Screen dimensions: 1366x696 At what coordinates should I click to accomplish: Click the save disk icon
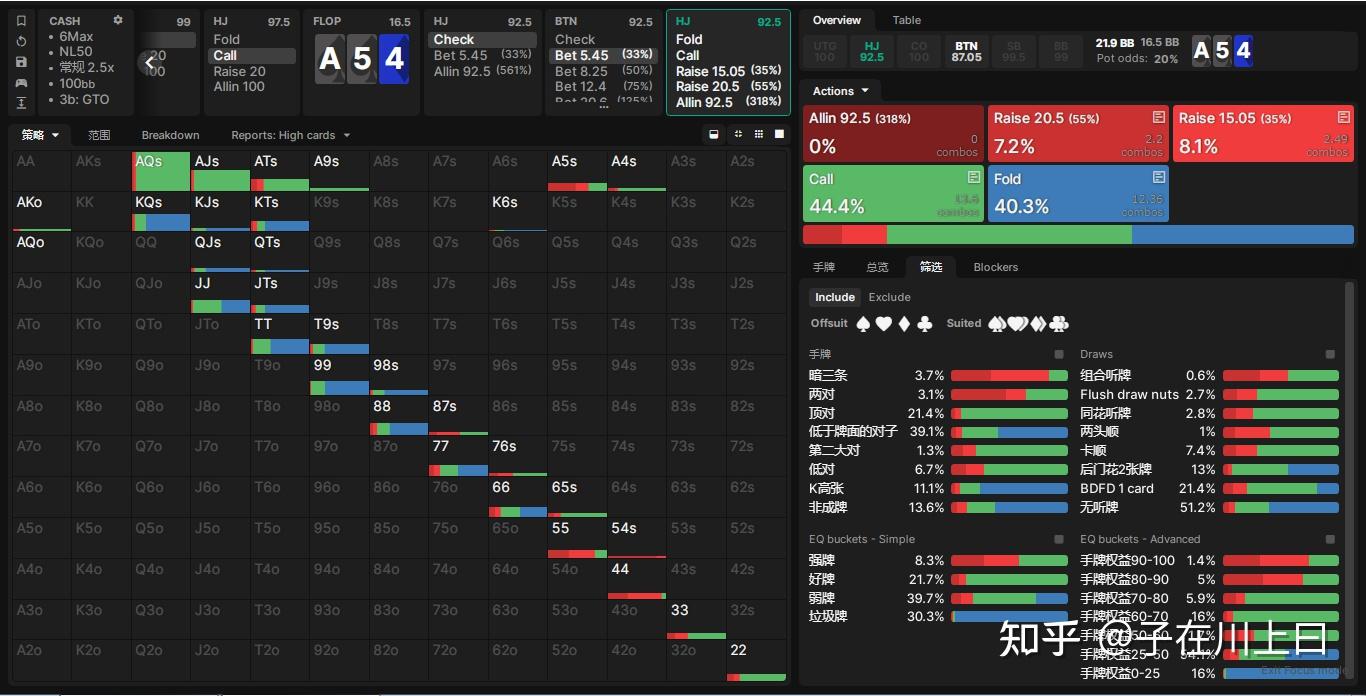click(x=21, y=62)
